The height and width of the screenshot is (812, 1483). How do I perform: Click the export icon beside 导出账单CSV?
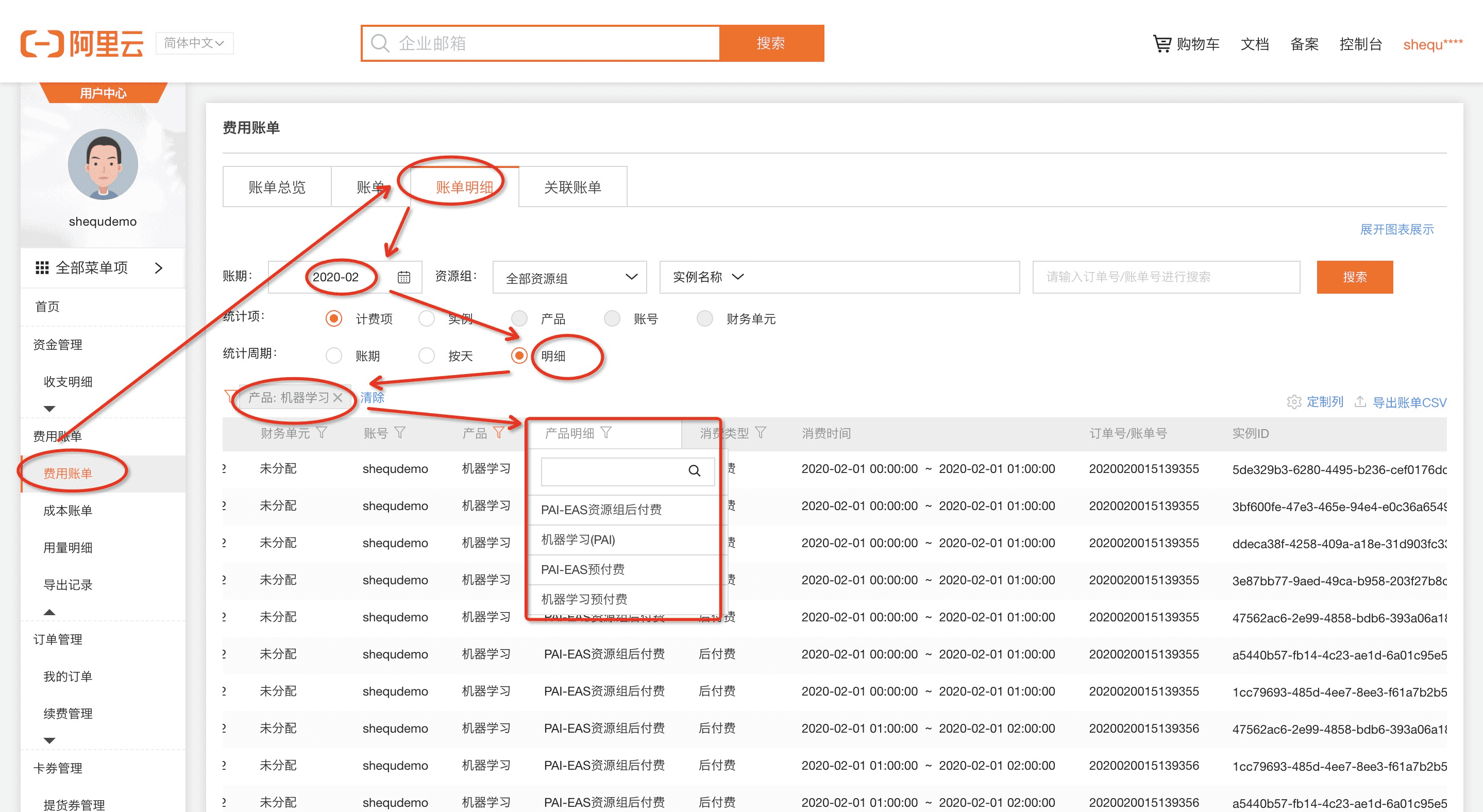1360,402
